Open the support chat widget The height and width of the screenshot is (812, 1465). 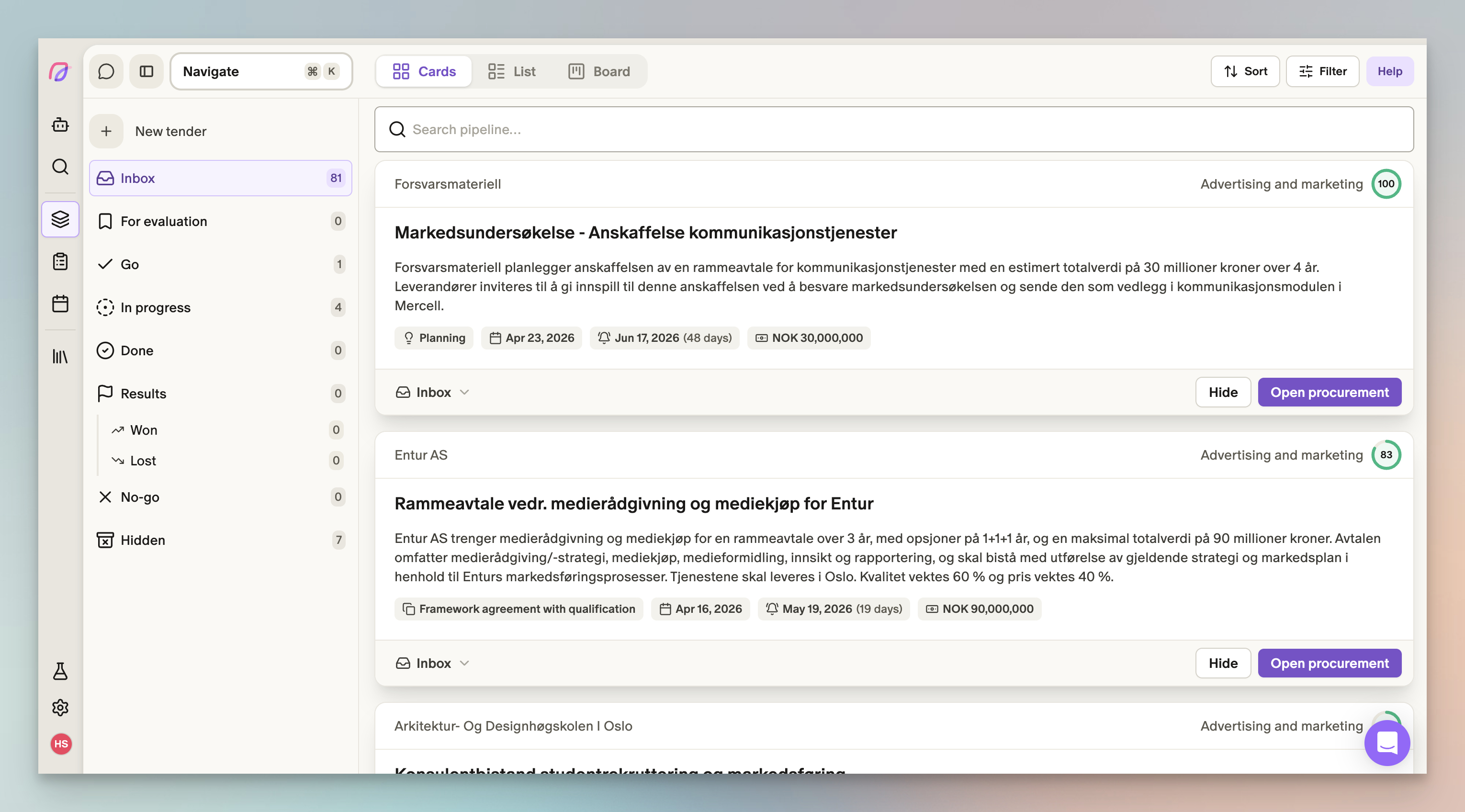1387,743
